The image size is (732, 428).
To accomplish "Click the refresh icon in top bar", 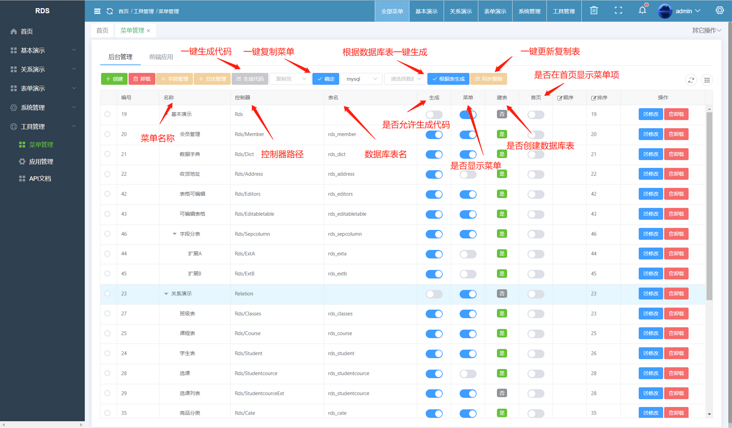I will [x=109, y=11].
